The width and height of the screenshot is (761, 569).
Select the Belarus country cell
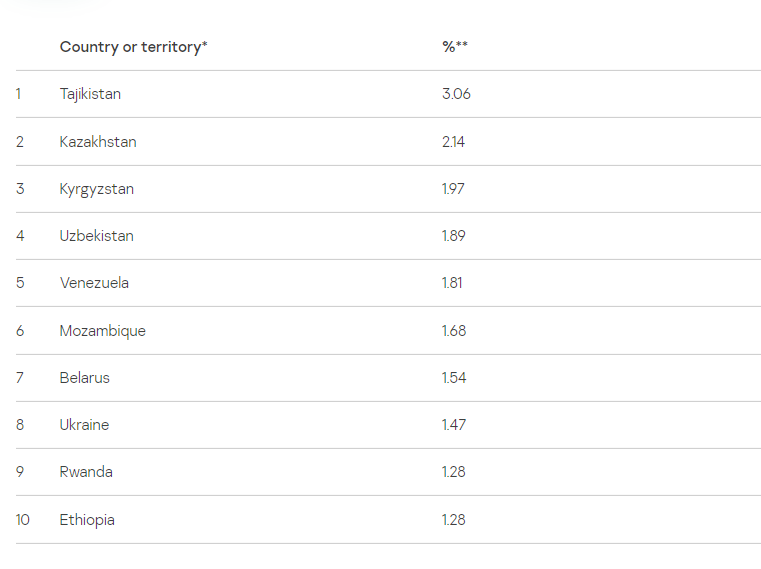pyautogui.click(x=84, y=378)
